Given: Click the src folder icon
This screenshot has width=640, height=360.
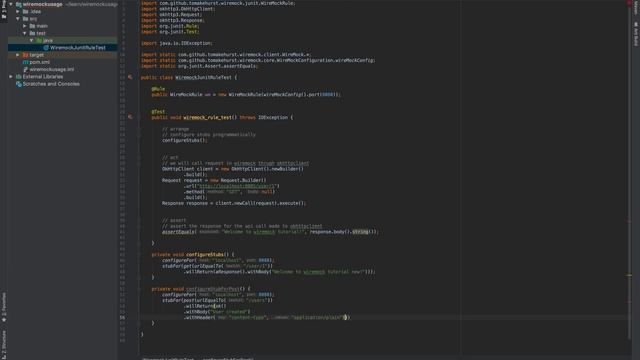Looking at the screenshot, I should pyautogui.click(x=25, y=19).
